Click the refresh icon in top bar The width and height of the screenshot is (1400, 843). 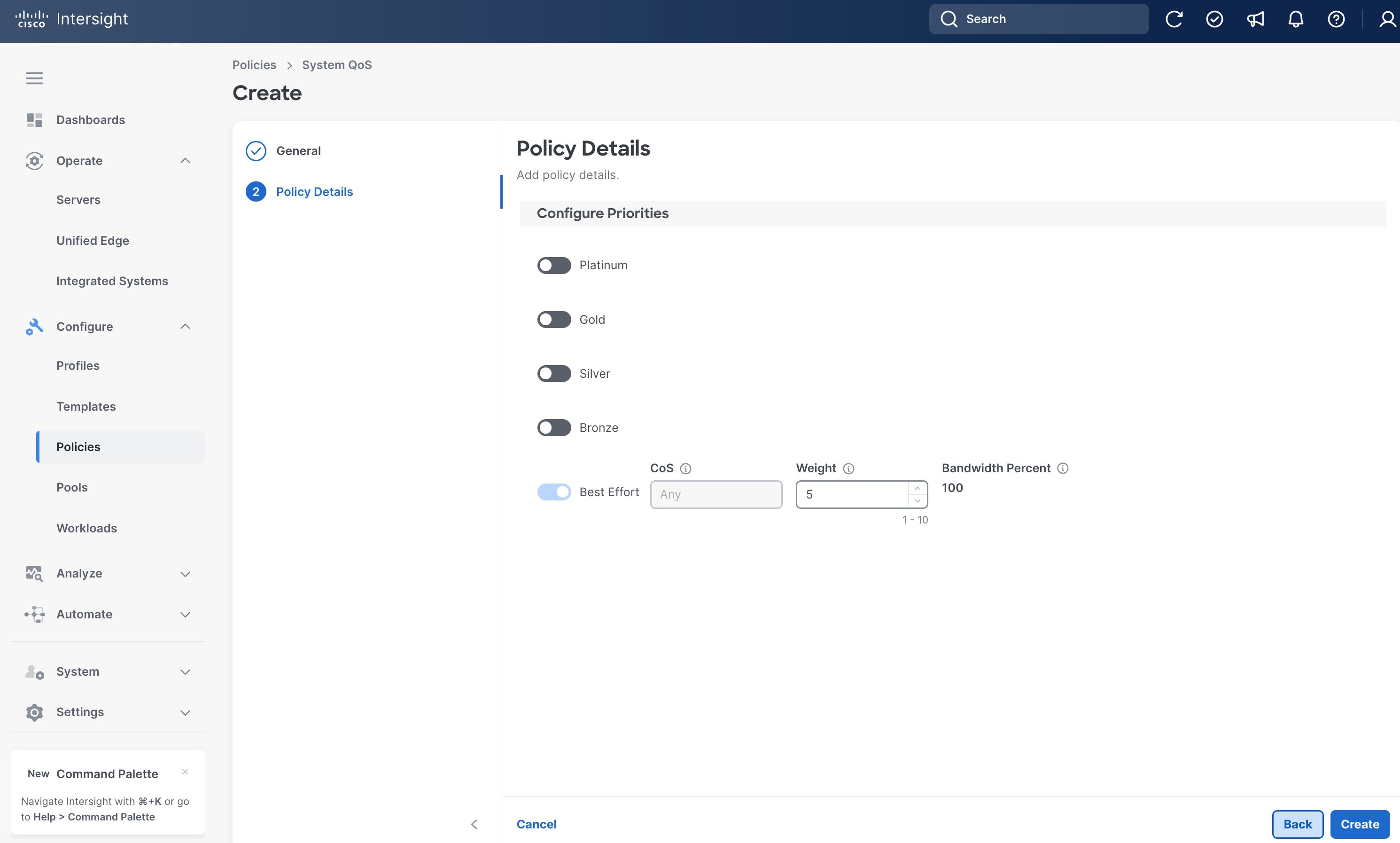(x=1174, y=19)
